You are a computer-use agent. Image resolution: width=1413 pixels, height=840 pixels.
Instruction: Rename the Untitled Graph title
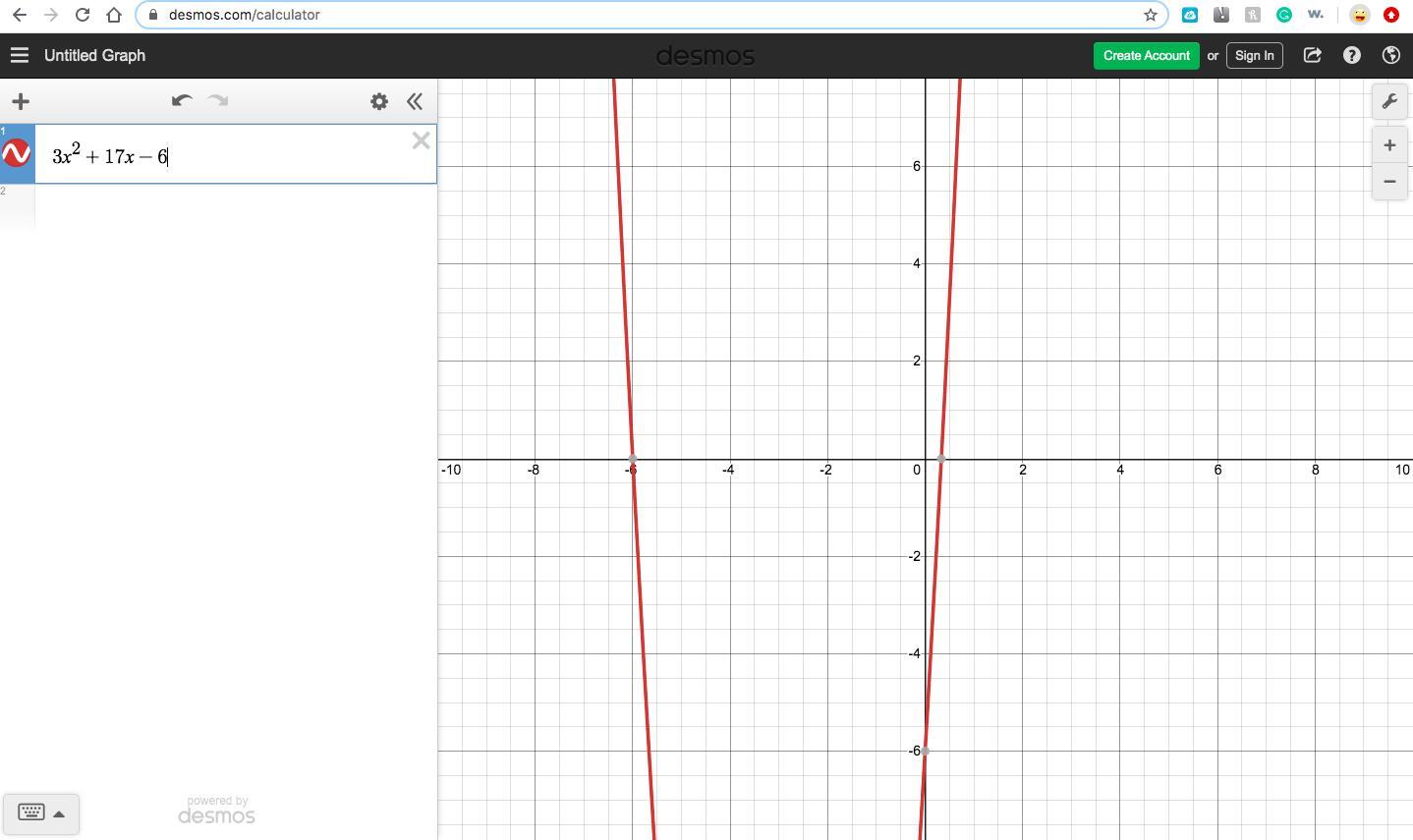pos(94,56)
